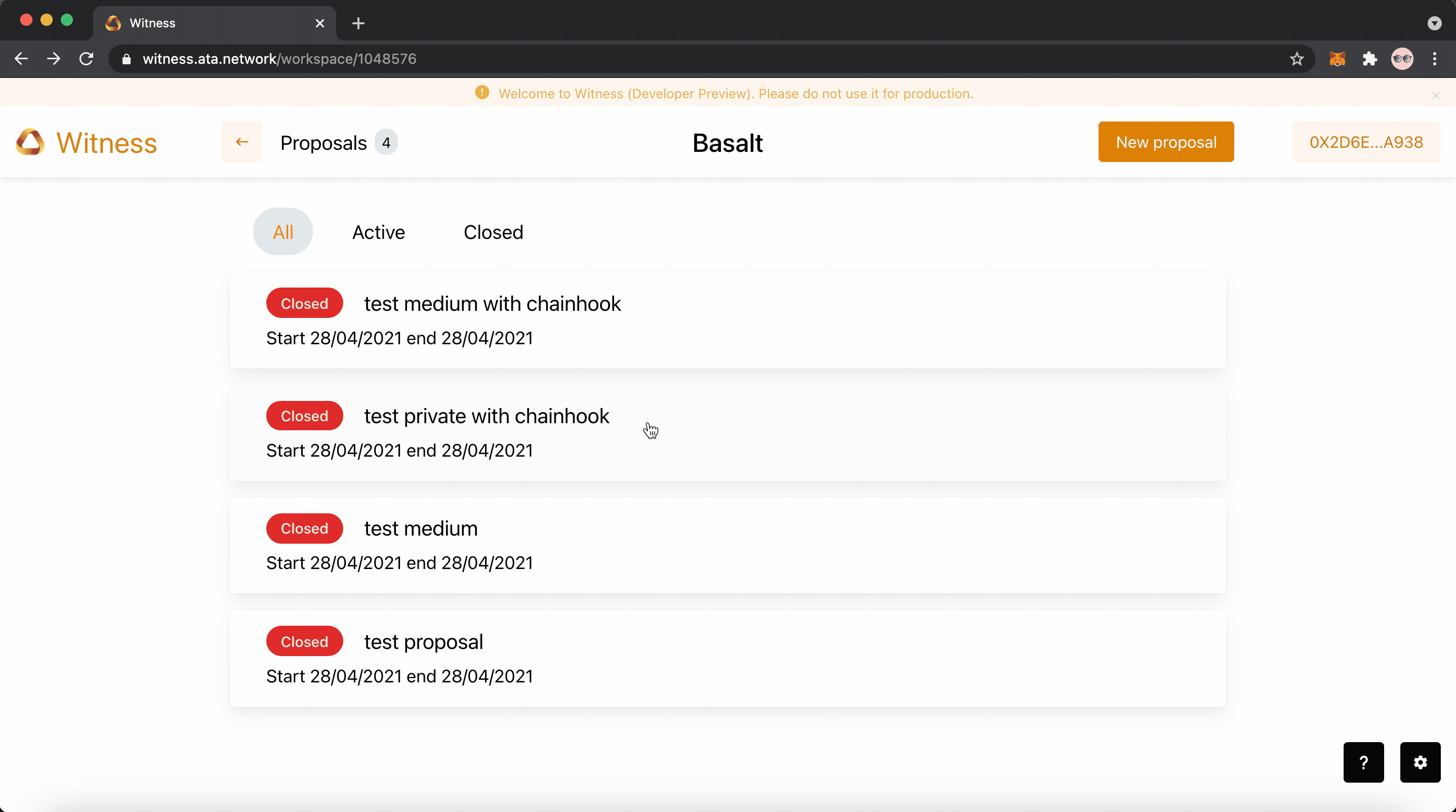Click the dates under the test medium proposal

pos(399,563)
